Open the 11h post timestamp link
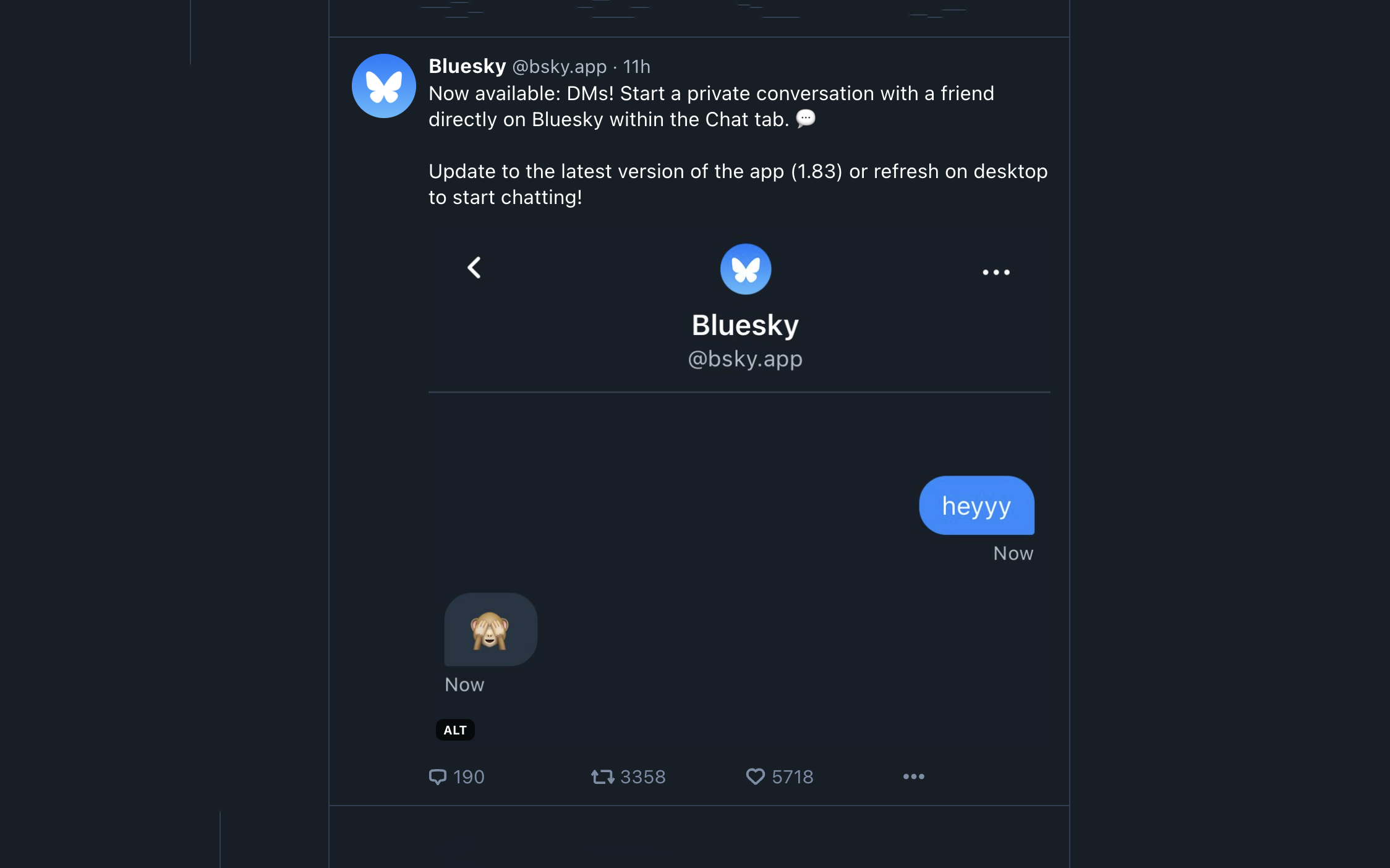The image size is (1390, 868). point(636,67)
